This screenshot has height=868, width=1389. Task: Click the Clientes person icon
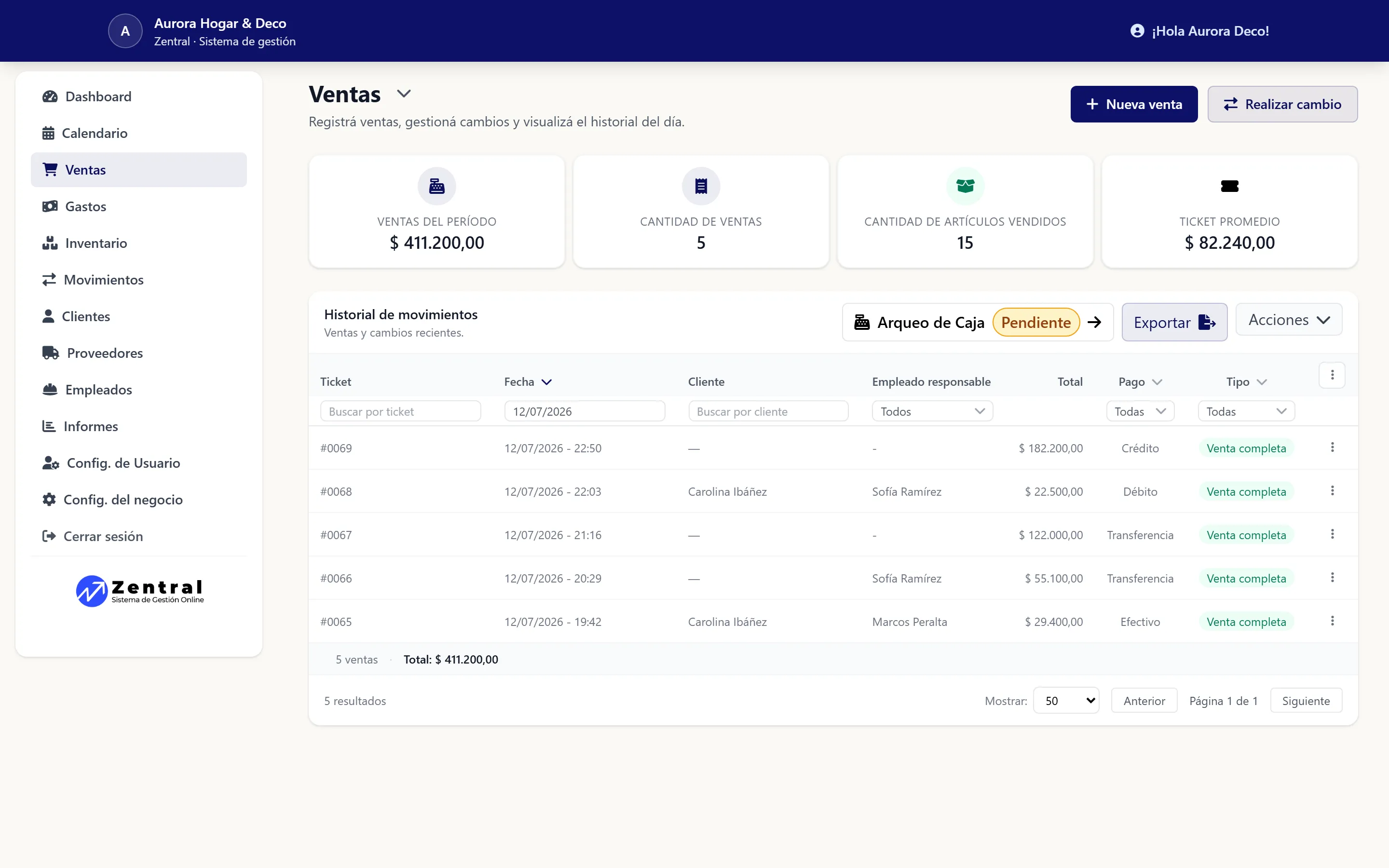pyautogui.click(x=48, y=316)
